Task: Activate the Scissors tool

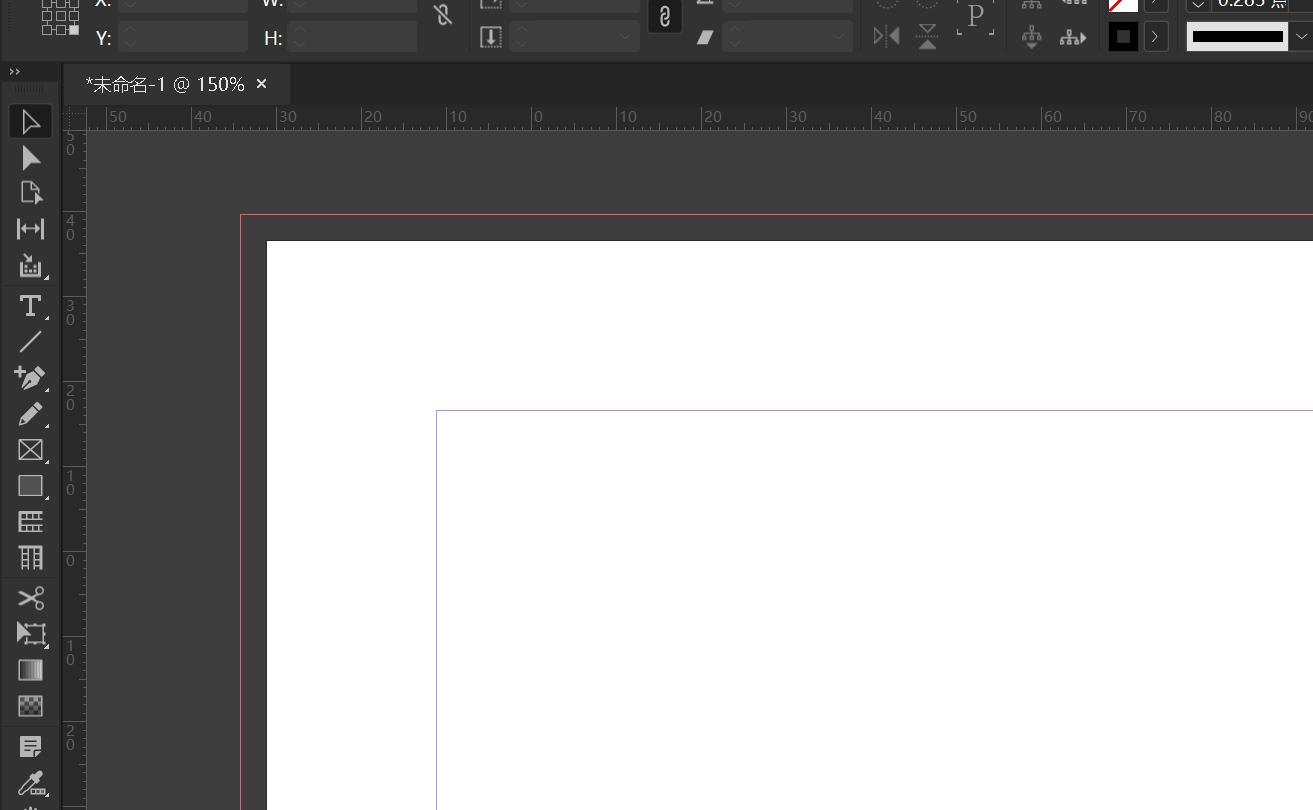Action: click(x=31, y=598)
